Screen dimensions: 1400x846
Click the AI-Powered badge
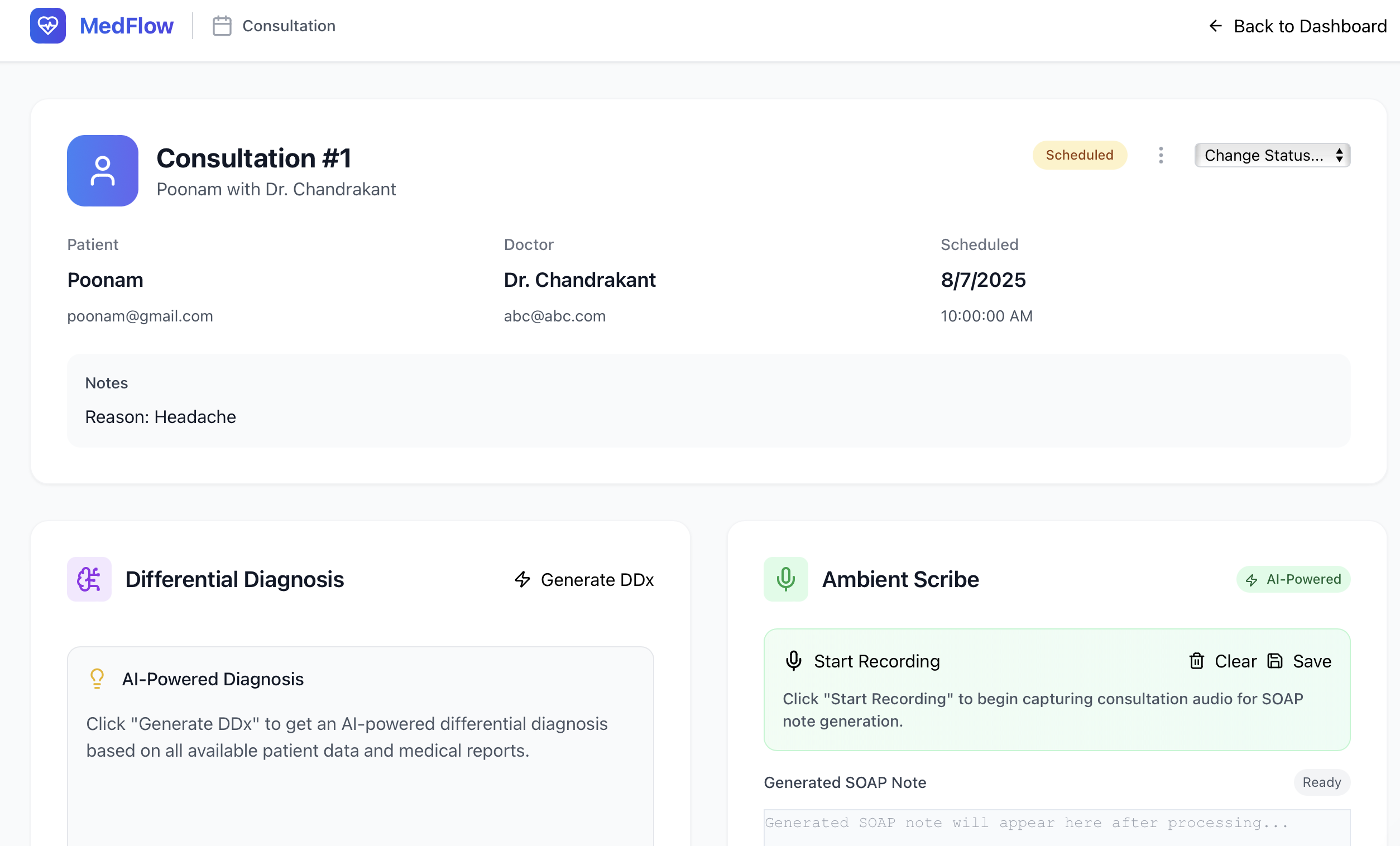[x=1293, y=579]
